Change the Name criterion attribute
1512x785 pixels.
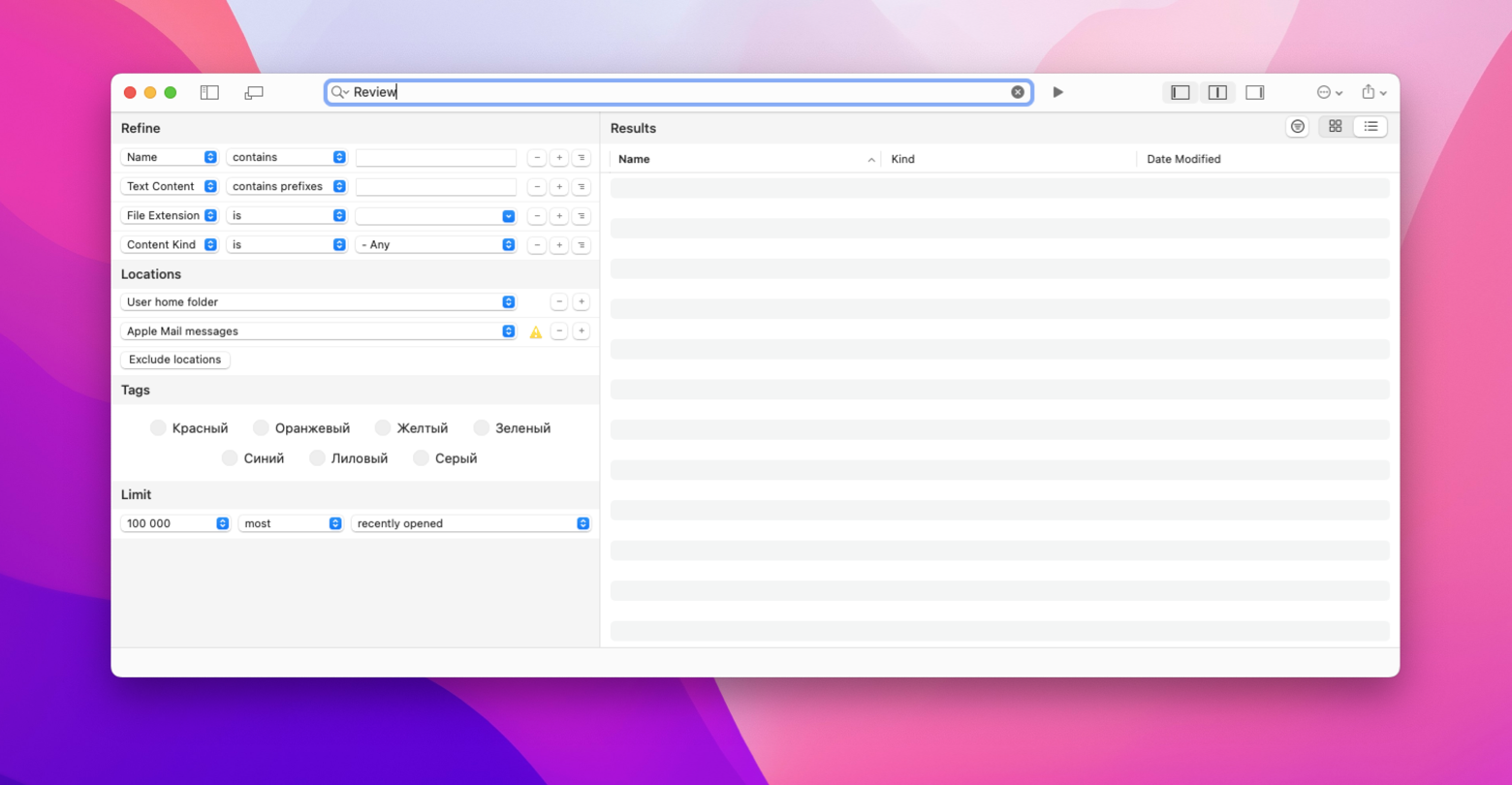(170, 157)
